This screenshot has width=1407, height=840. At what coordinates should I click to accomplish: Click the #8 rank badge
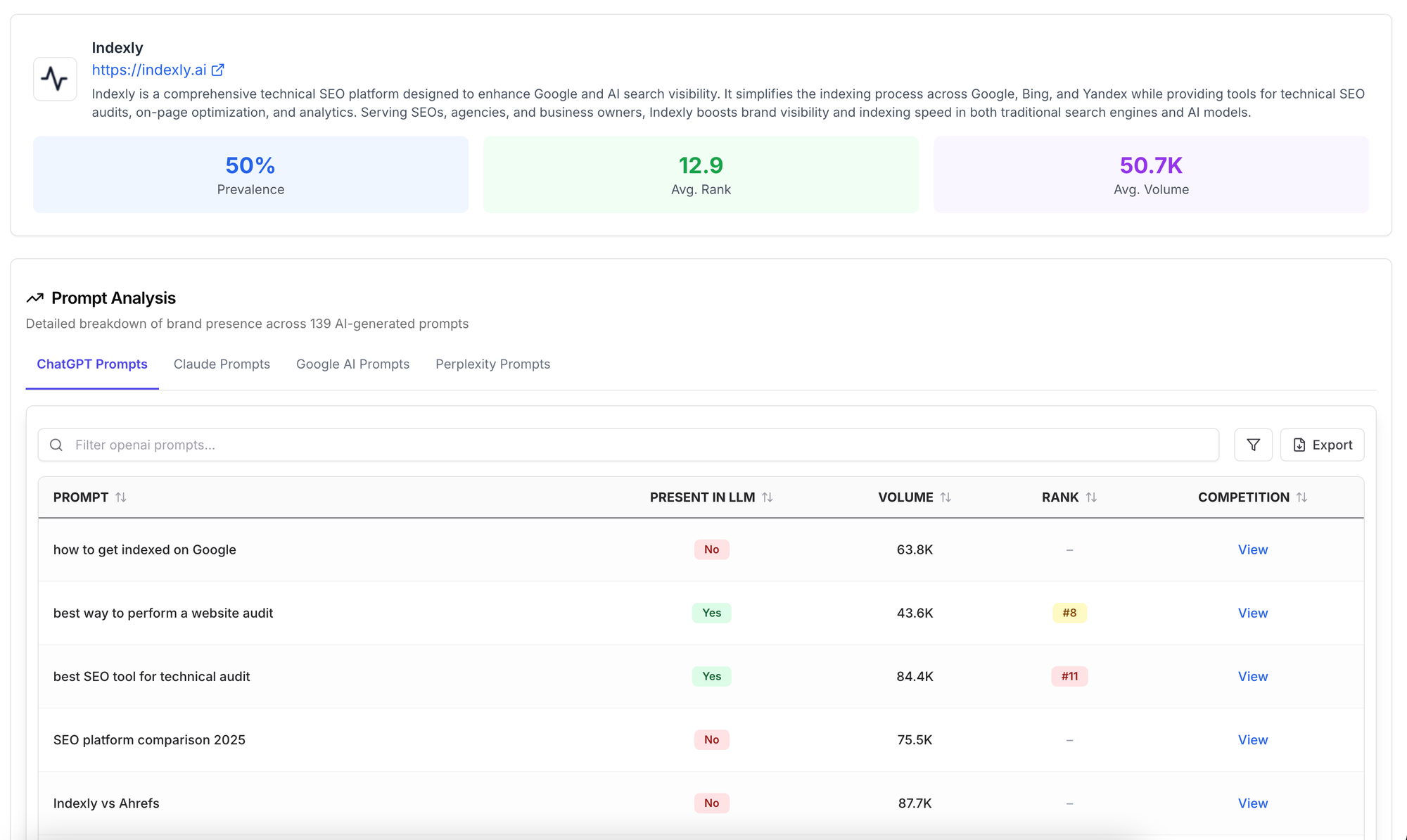click(x=1069, y=613)
